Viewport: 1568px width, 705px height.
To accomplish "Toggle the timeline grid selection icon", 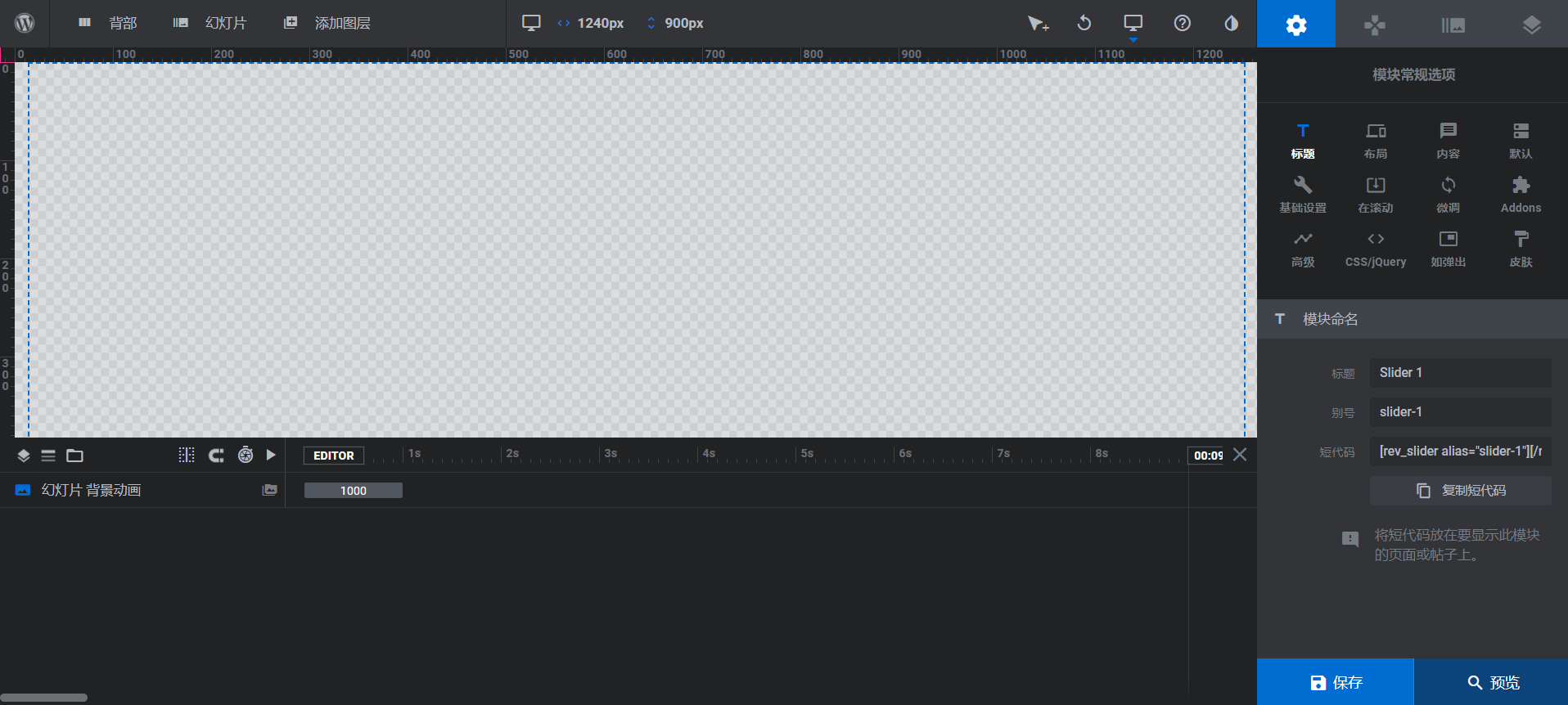I will 187,455.
